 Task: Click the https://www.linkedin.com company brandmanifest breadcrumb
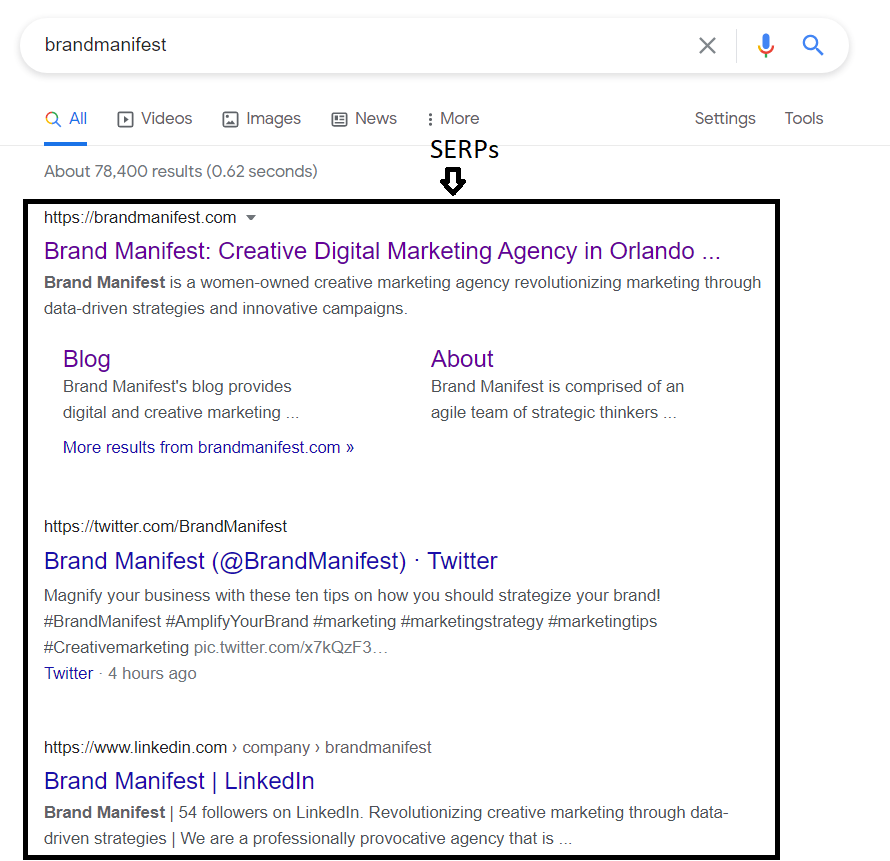tap(238, 747)
